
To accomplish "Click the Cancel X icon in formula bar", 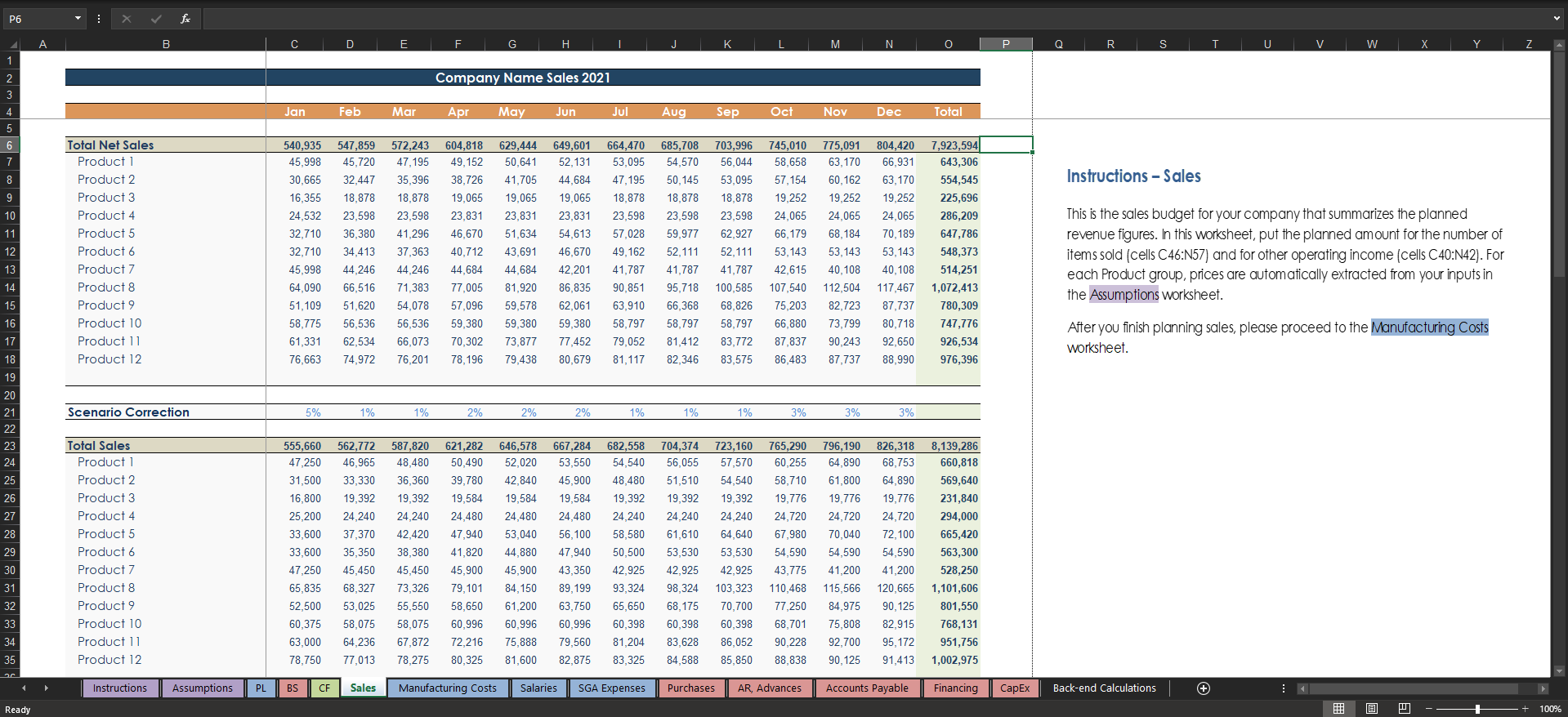I will coord(126,19).
